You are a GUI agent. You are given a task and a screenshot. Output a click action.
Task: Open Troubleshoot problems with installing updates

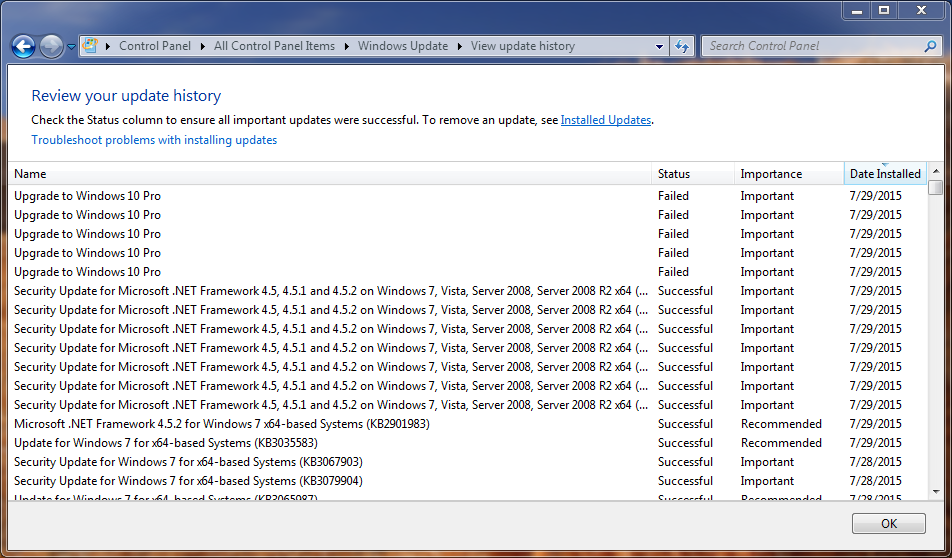pos(154,140)
